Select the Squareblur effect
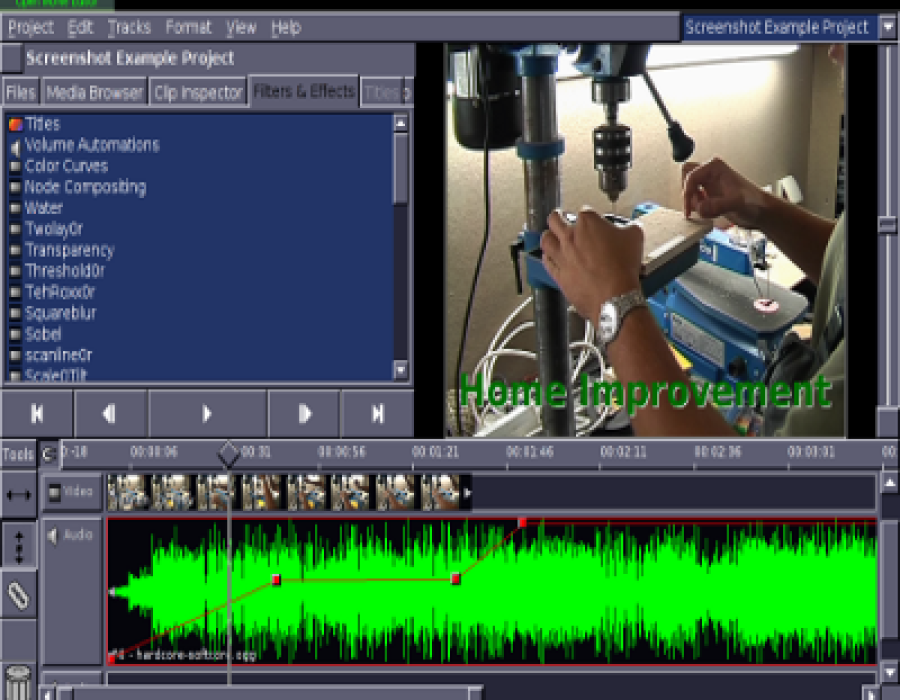The height and width of the screenshot is (700, 900). pyautogui.click(x=61, y=313)
